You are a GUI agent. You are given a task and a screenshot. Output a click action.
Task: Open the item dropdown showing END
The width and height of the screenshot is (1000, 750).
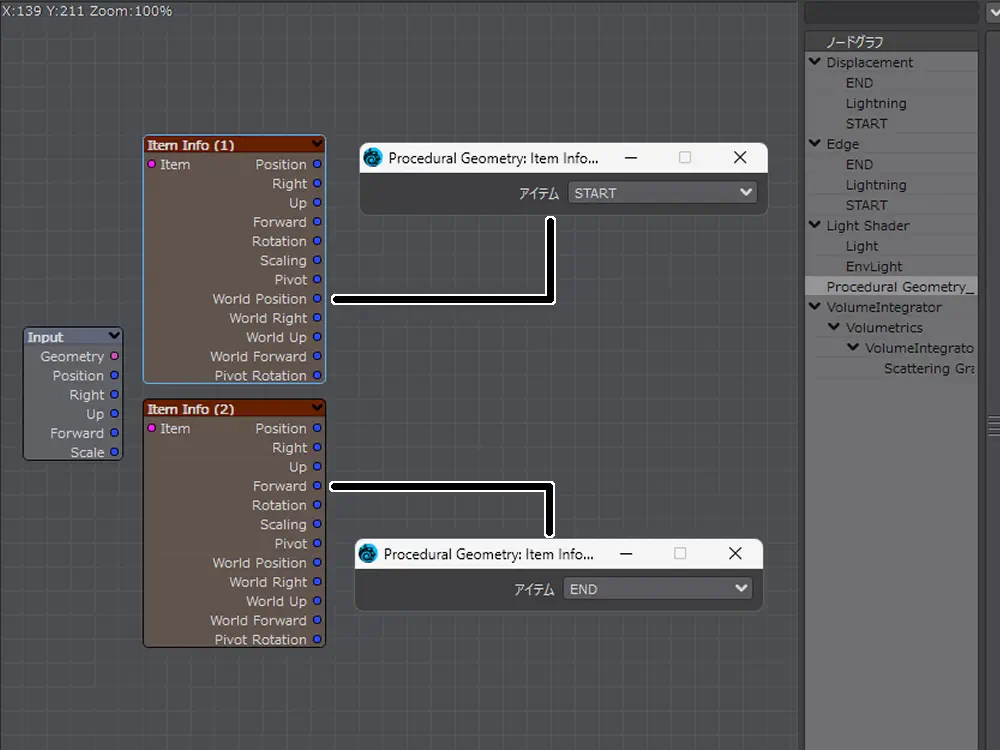(x=657, y=589)
